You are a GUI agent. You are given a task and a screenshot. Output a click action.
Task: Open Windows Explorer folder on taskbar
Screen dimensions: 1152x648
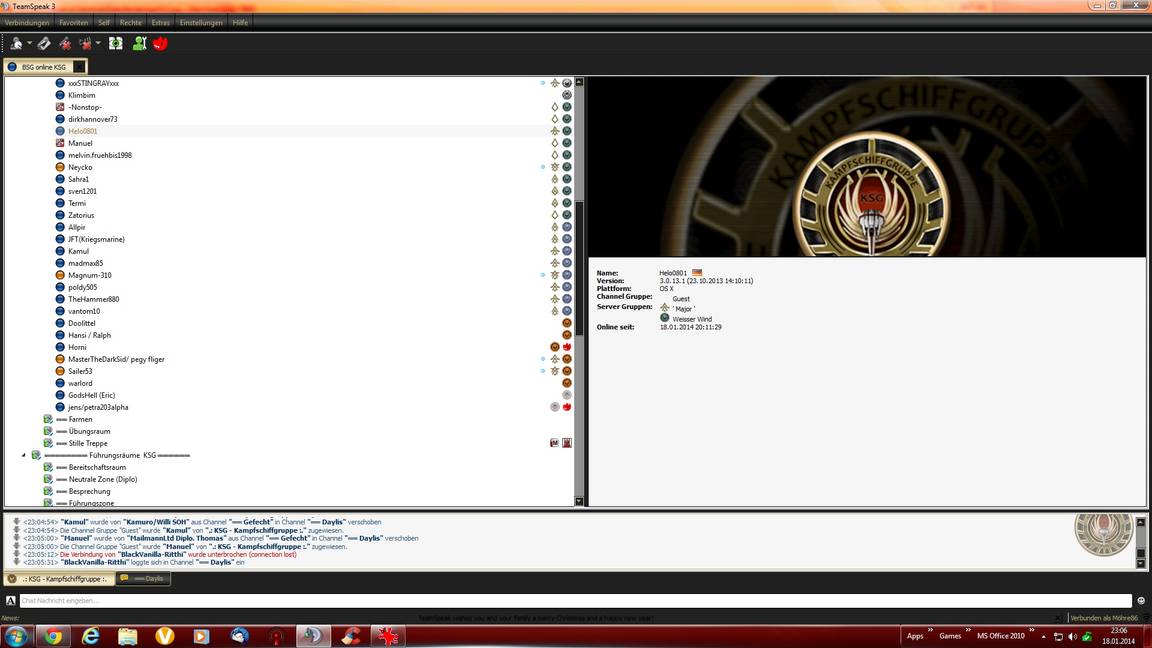128,636
